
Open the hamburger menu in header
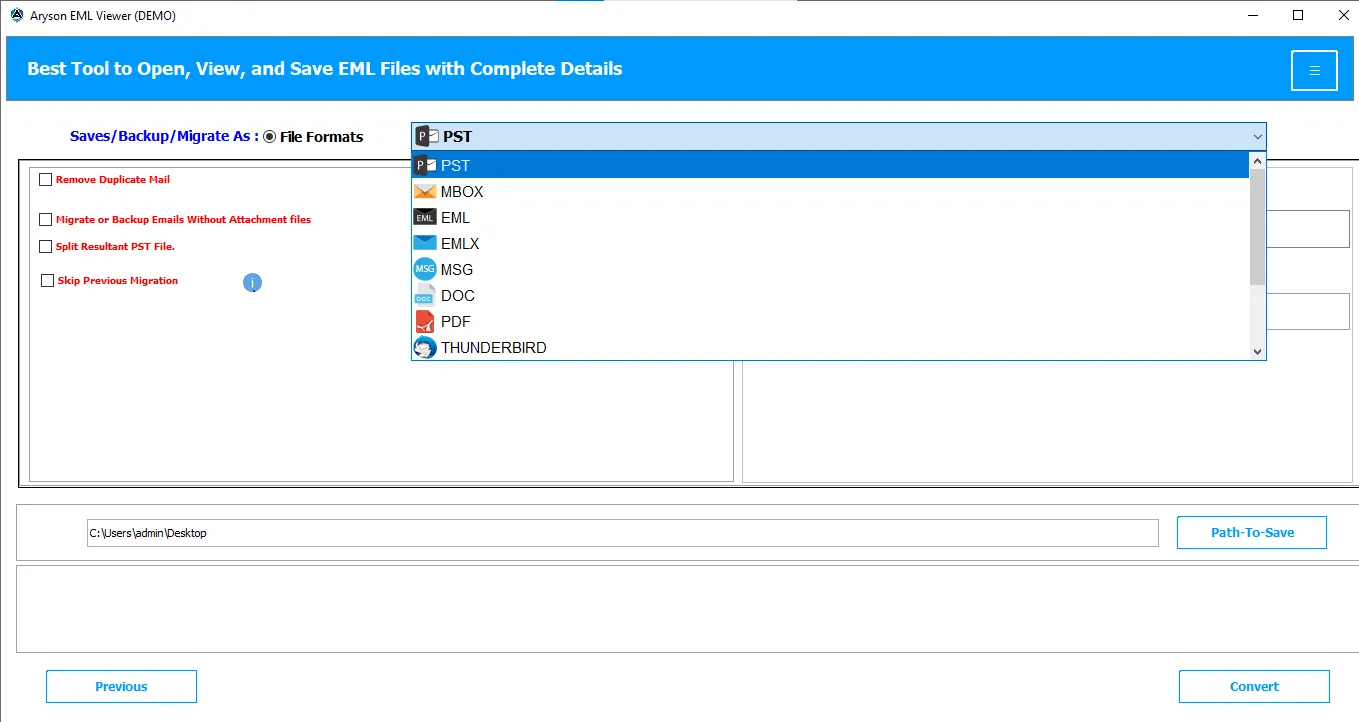tap(1314, 70)
